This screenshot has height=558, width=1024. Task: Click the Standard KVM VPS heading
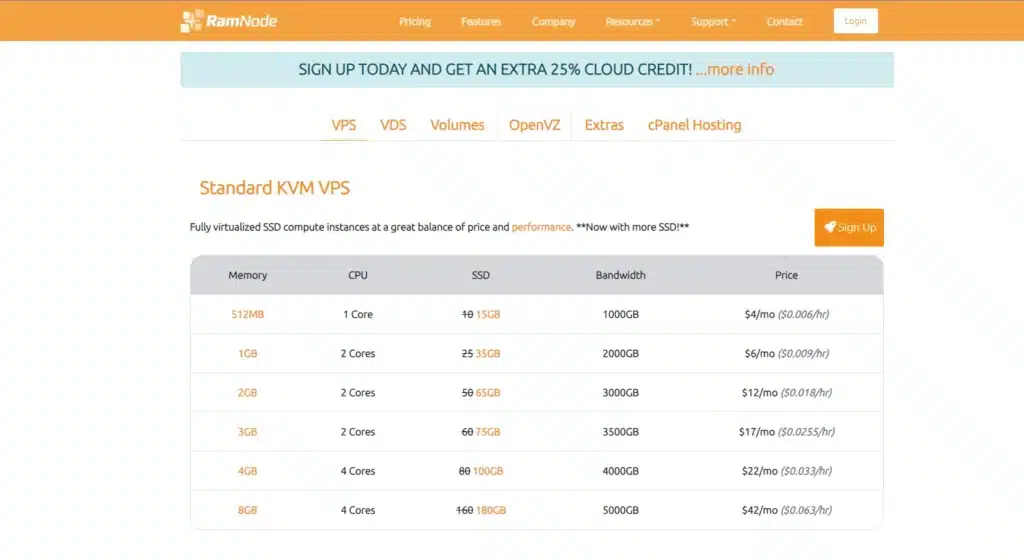(x=274, y=188)
